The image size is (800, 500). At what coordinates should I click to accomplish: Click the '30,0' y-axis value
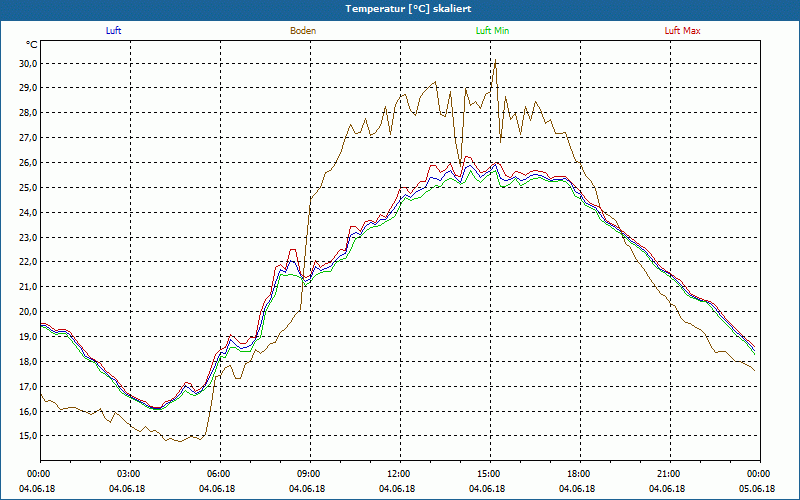(28, 64)
